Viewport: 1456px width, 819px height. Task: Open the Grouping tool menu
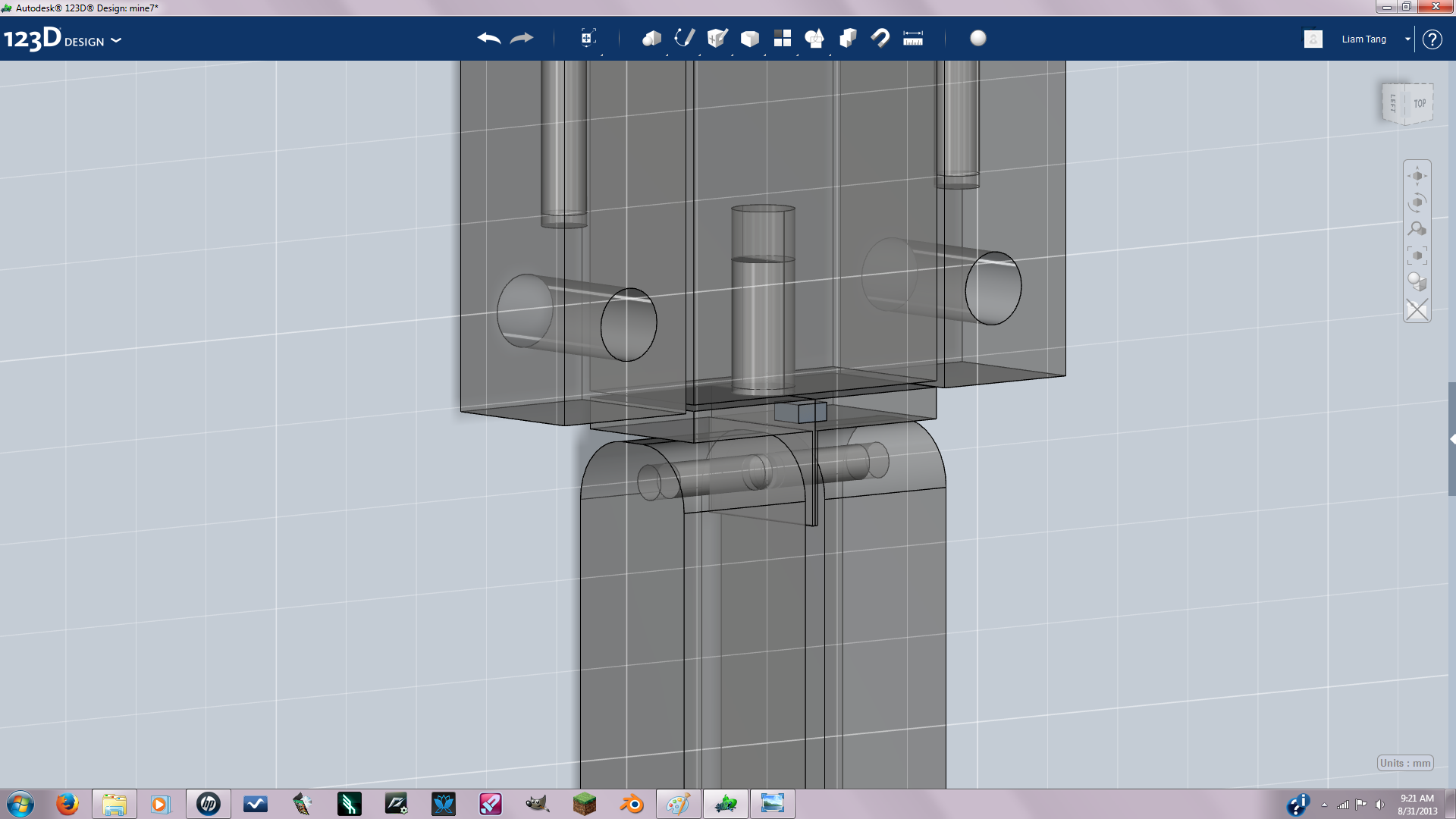click(814, 39)
